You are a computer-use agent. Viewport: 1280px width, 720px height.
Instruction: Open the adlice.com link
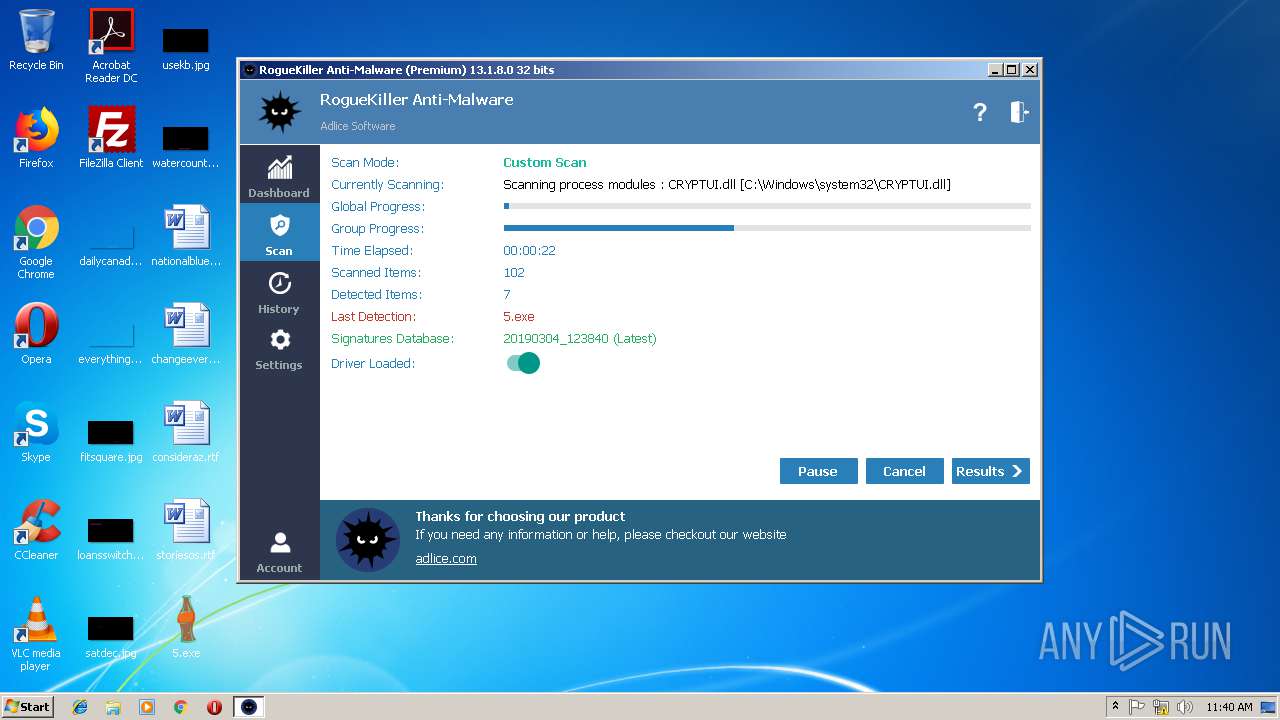tap(446, 558)
